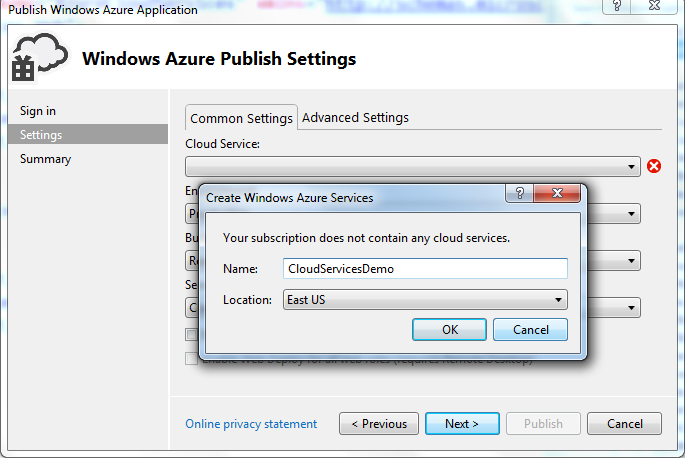This screenshot has height=458, width=685.
Task: Open the Service configuration dropdown arrow behind the dialog
Action: click(x=631, y=308)
